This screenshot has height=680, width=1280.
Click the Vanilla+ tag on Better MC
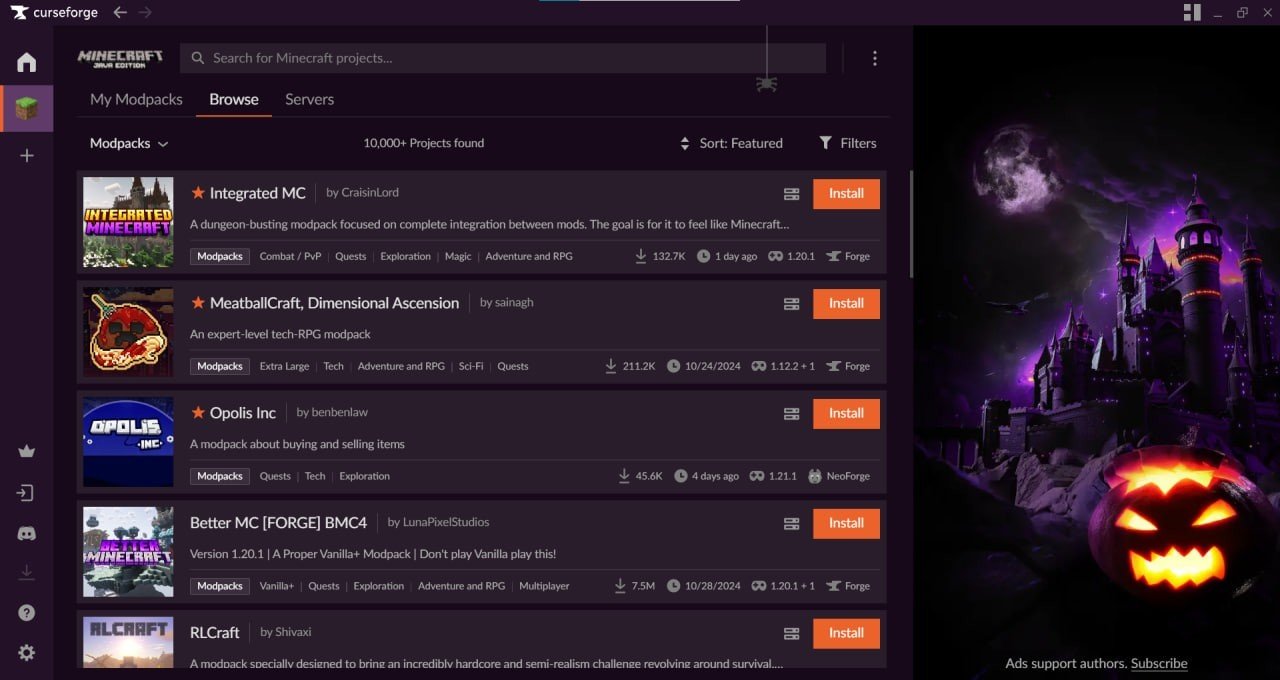(x=277, y=586)
